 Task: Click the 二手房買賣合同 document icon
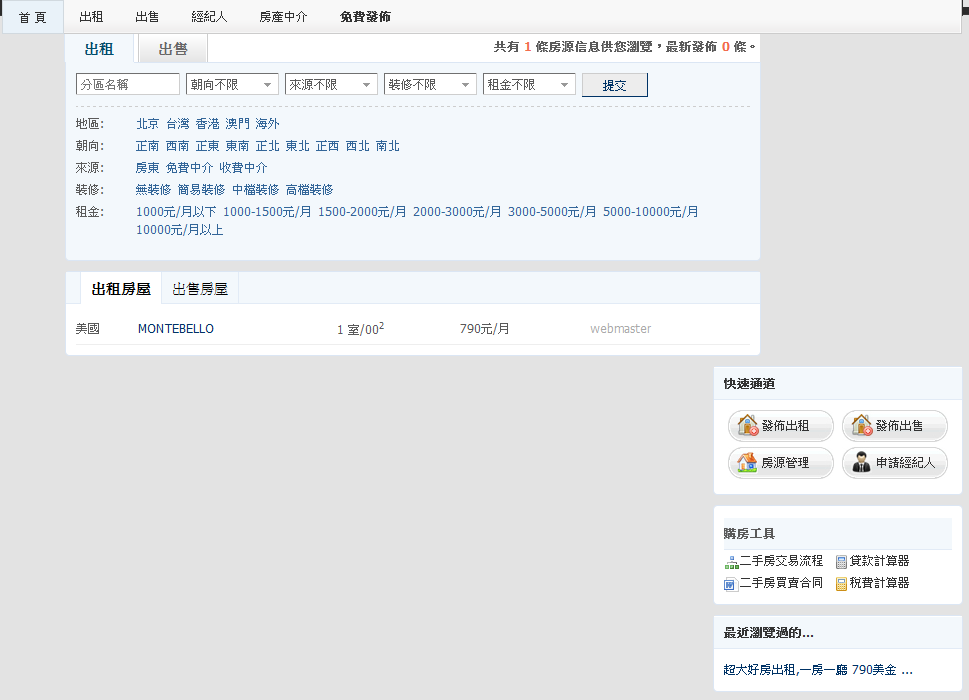point(730,584)
